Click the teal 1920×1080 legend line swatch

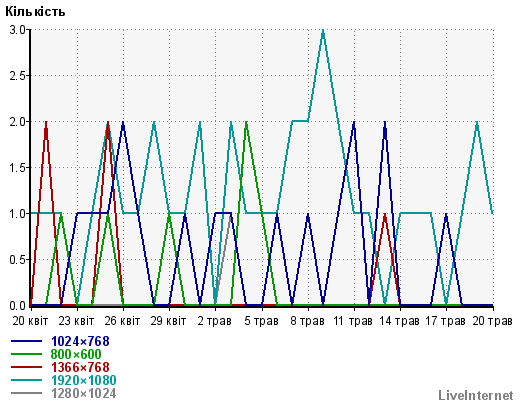point(26,380)
